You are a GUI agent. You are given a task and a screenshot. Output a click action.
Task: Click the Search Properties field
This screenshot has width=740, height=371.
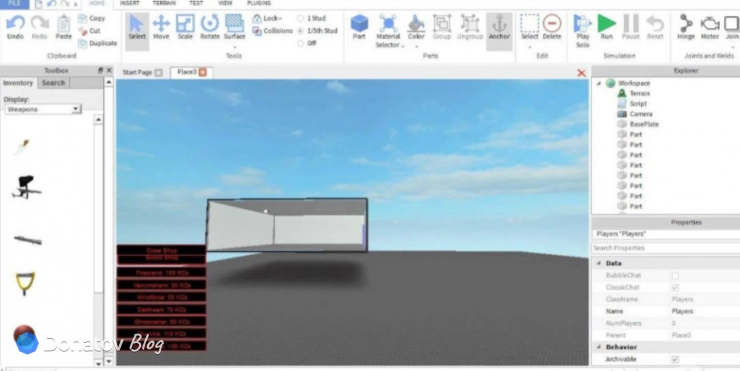pos(665,248)
